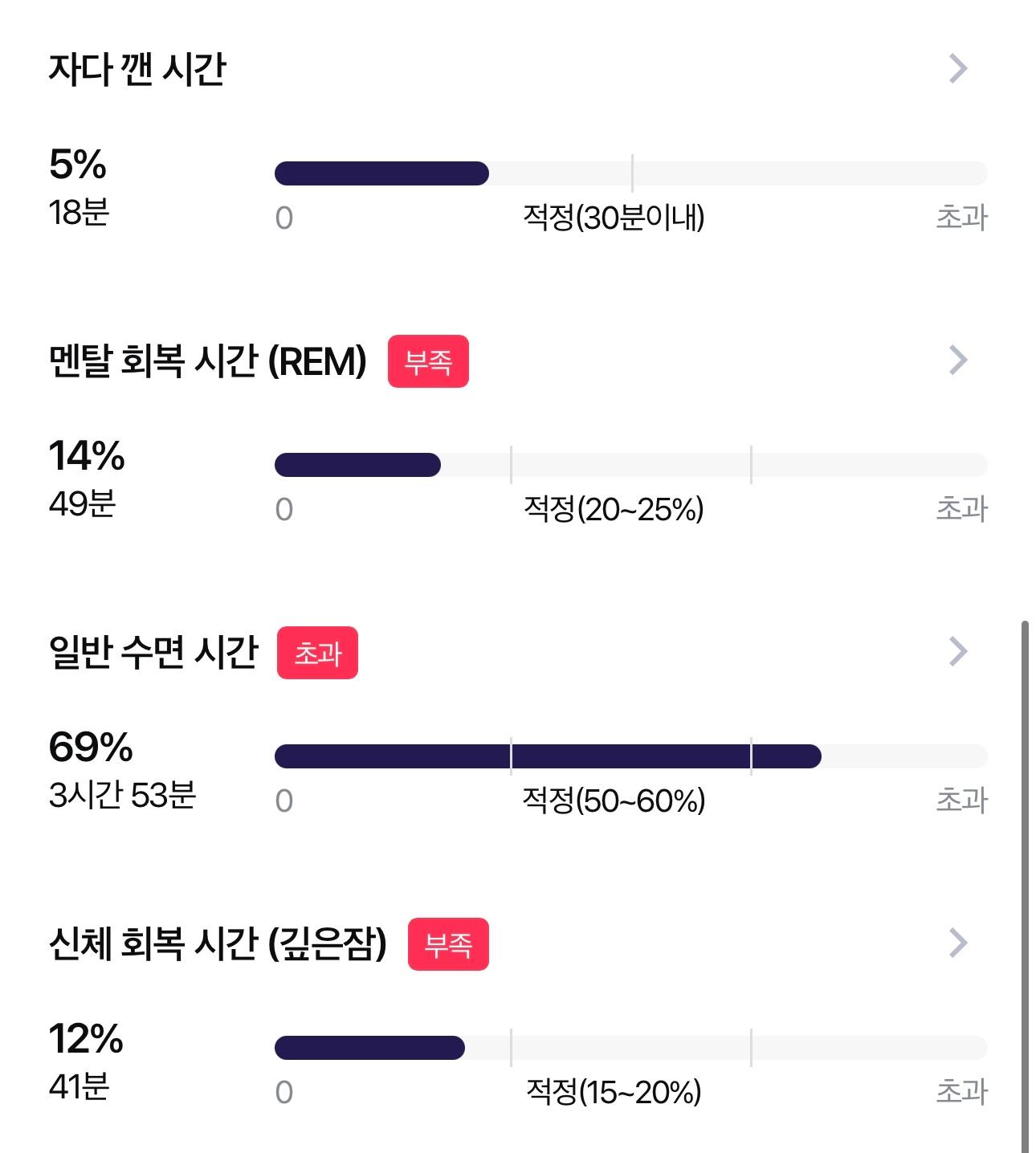
Task: Tap the 적정(20~25%) range label
Action: click(614, 509)
